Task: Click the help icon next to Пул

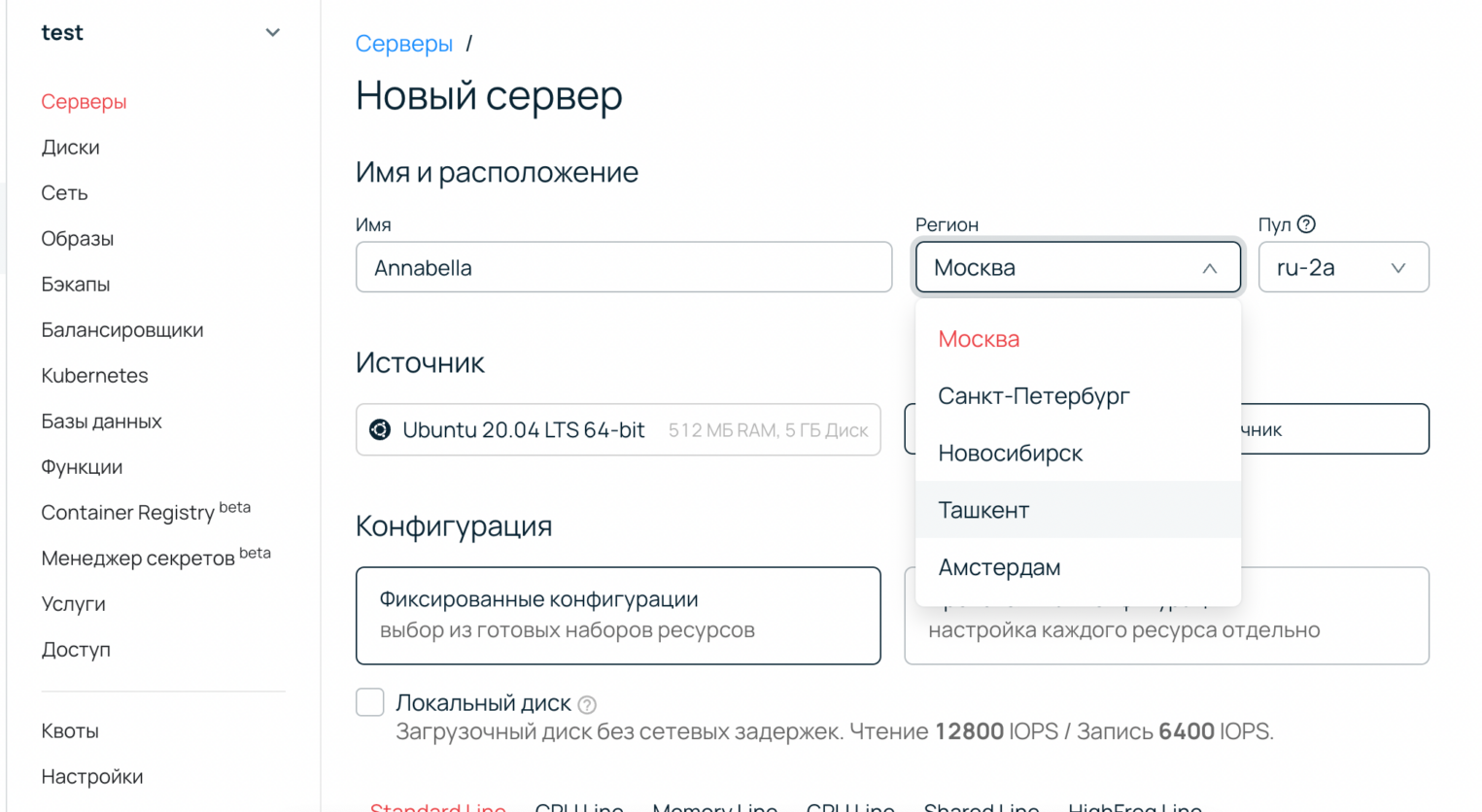Action: point(1306,224)
